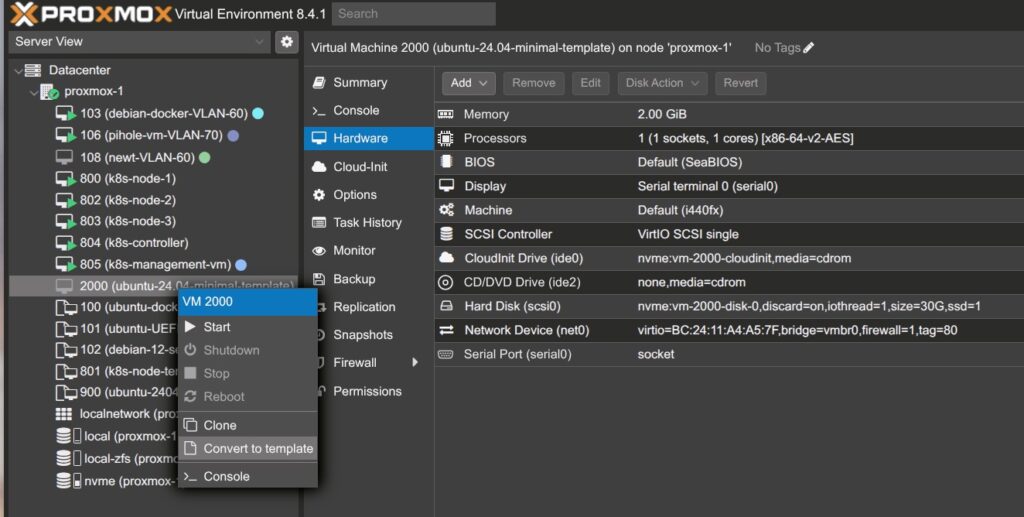Open the Hardware tab
Viewport: 1024px width, 517px height.
point(369,138)
